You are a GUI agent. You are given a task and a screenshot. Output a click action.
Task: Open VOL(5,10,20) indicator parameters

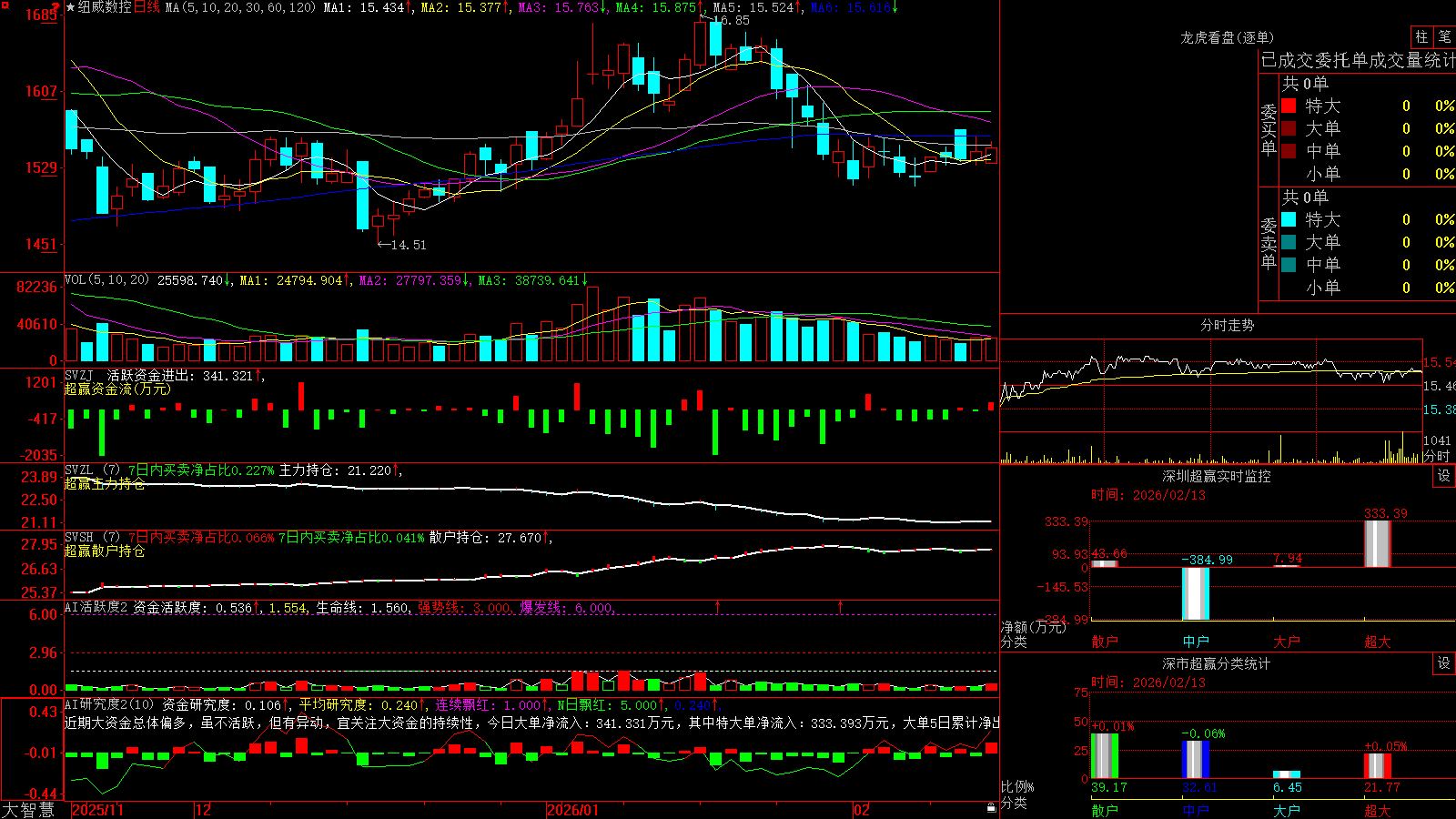tap(106, 280)
